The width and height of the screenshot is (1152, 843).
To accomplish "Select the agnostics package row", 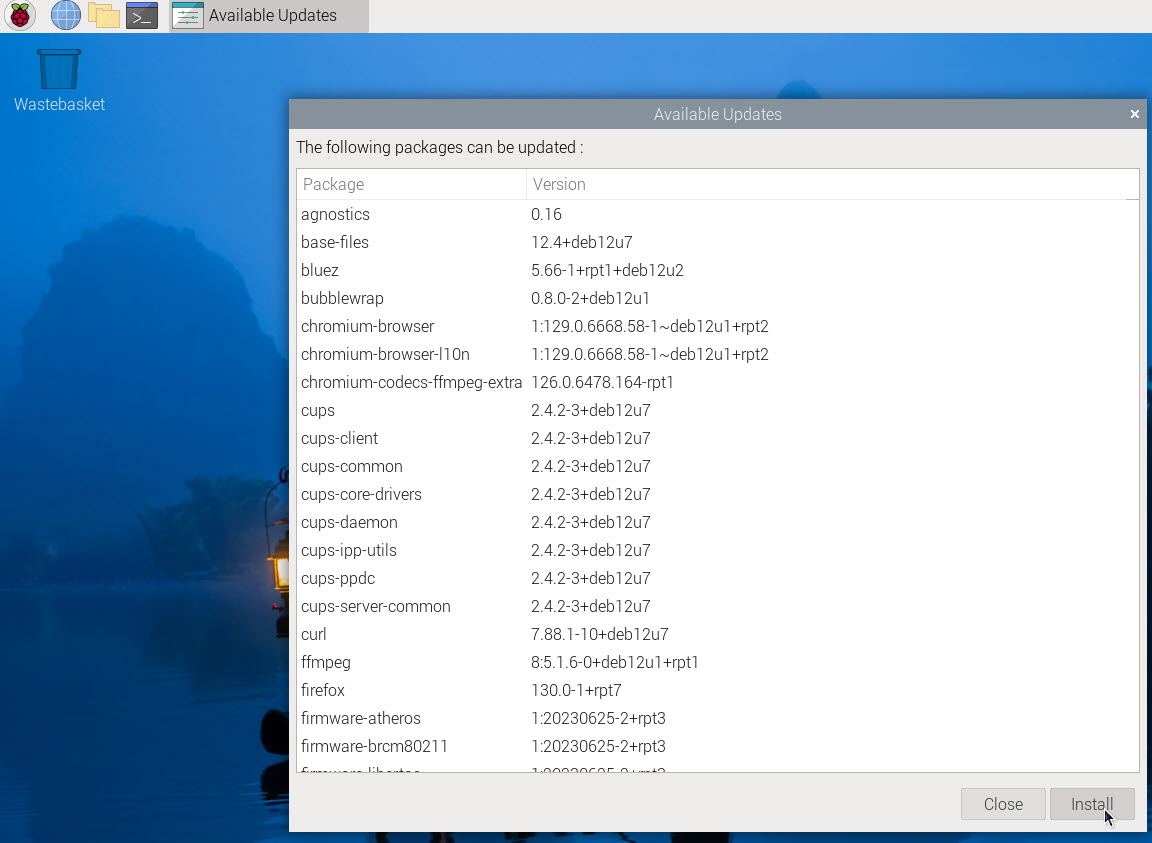I will [x=718, y=215].
